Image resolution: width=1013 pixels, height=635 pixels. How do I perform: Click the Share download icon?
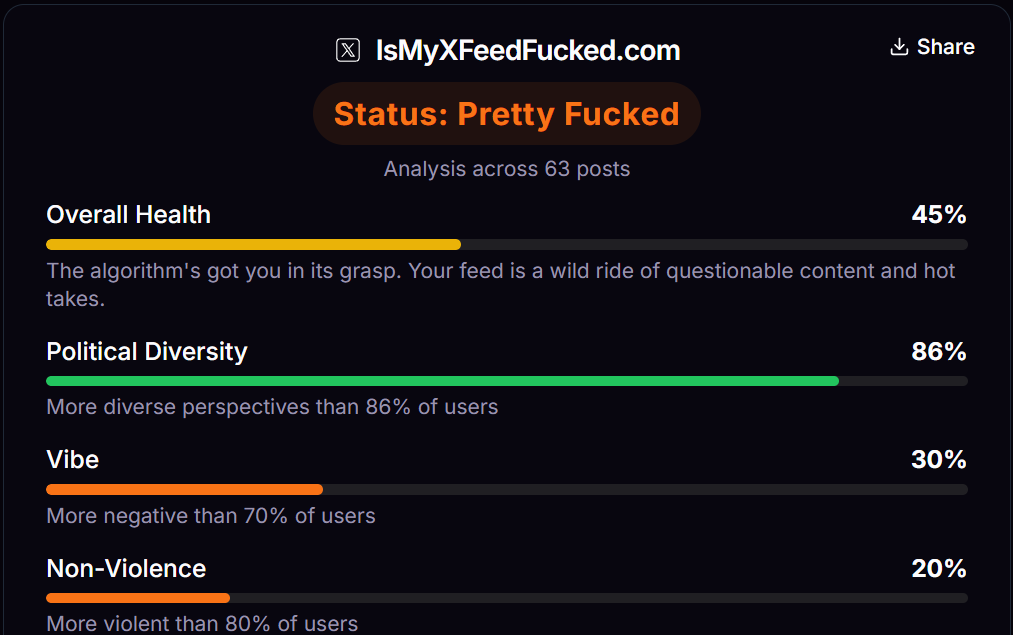coord(899,47)
